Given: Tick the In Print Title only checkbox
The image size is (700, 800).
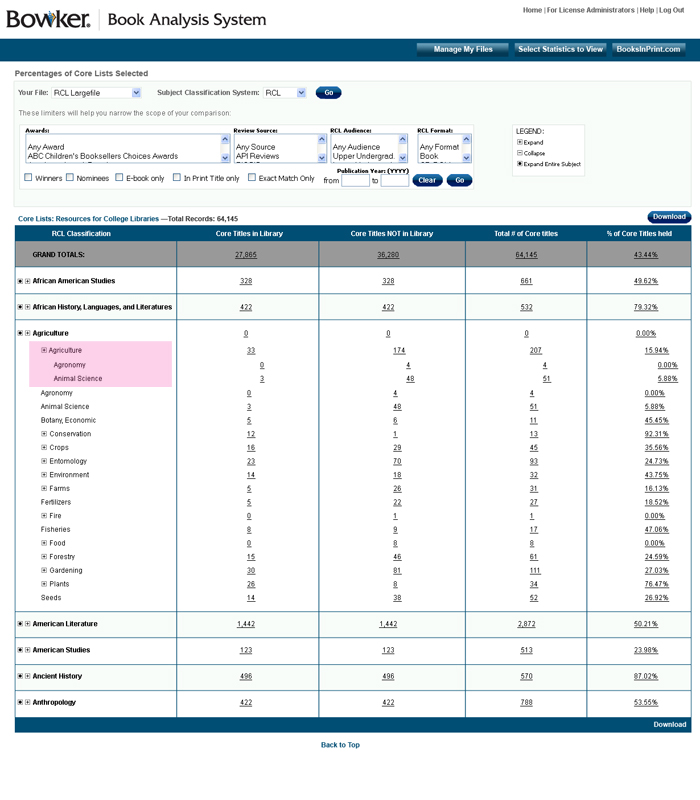Looking at the screenshot, I should [177, 178].
